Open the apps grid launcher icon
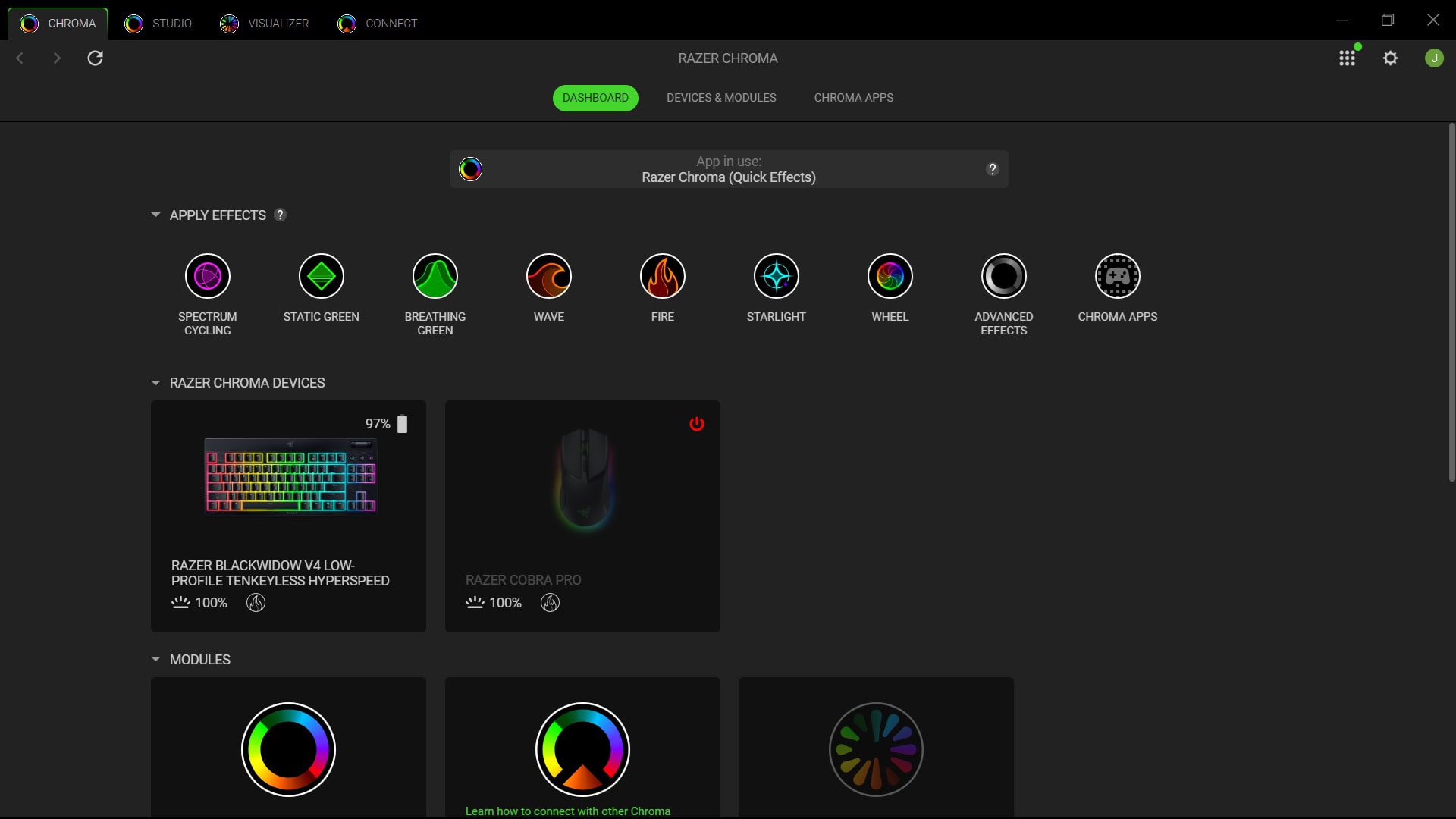 (x=1347, y=58)
